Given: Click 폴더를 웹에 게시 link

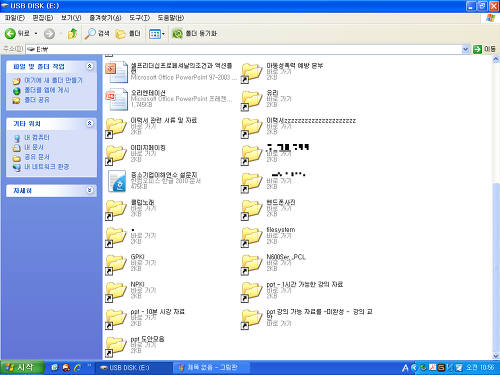Looking at the screenshot, I should pyautogui.click(x=47, y=90).
